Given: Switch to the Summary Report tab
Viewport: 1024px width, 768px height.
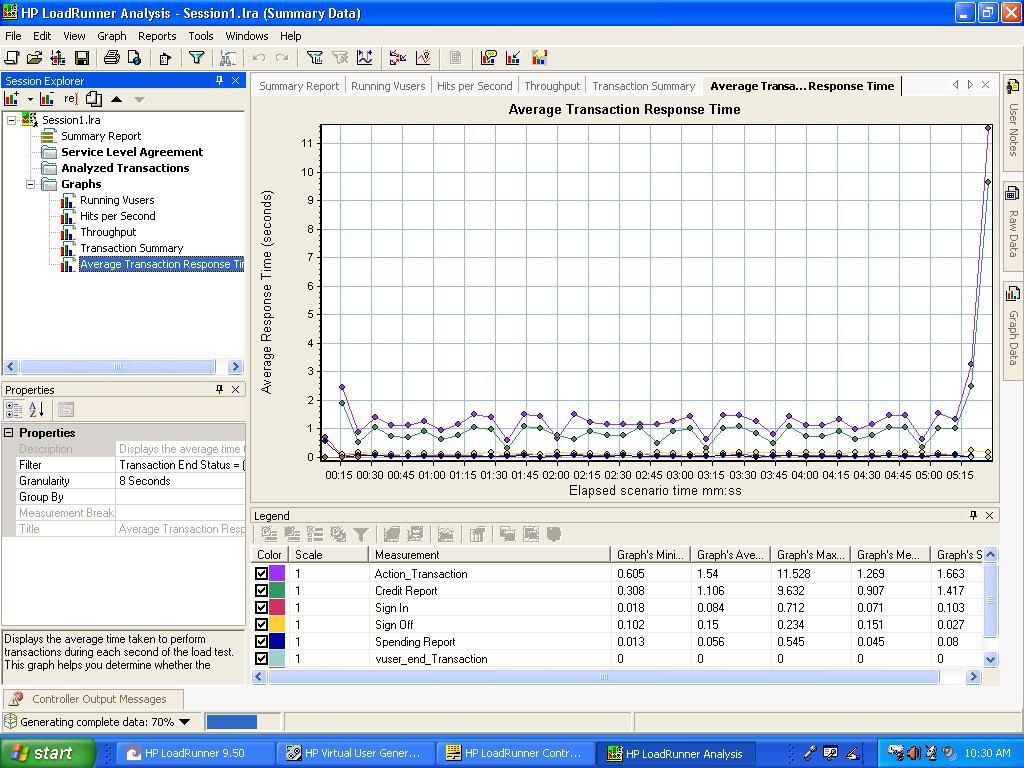Looking at the screenshot, I should click(299, 86).
